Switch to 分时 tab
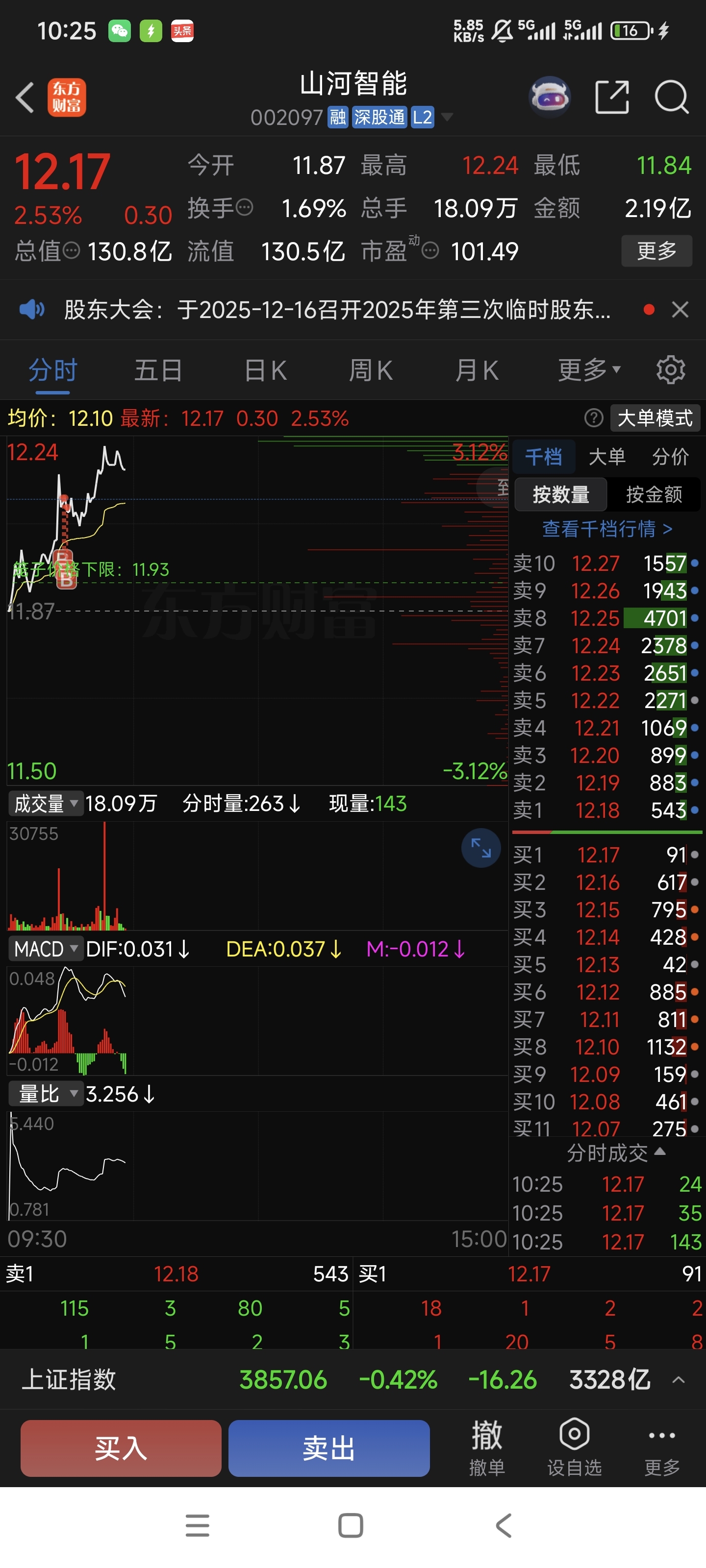706x1568 pixels. tap(53, 370)
